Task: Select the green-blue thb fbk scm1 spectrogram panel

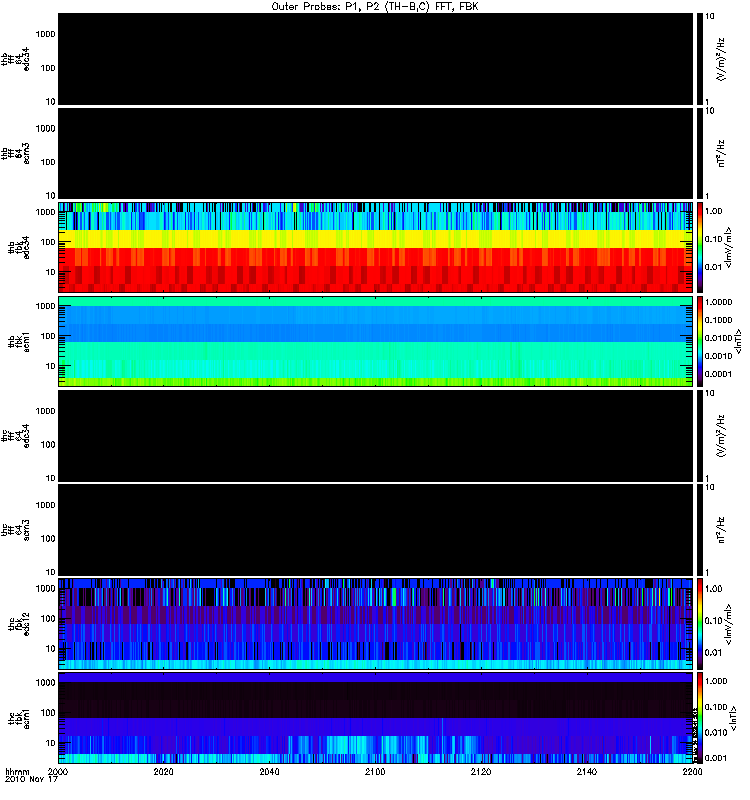Action: (x=376, y=341)
